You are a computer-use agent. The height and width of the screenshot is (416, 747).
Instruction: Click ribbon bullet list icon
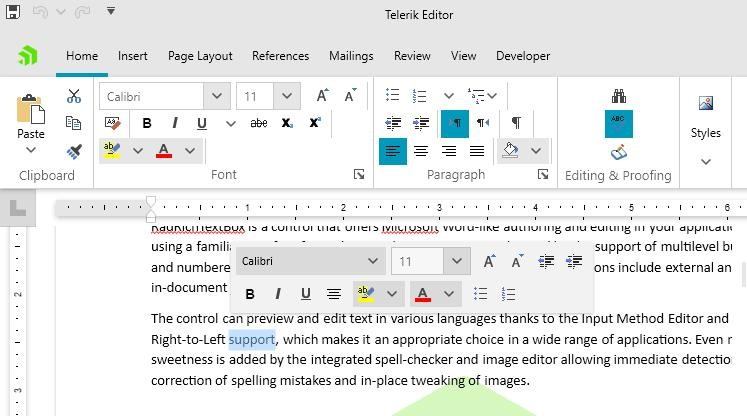[393, 95]
